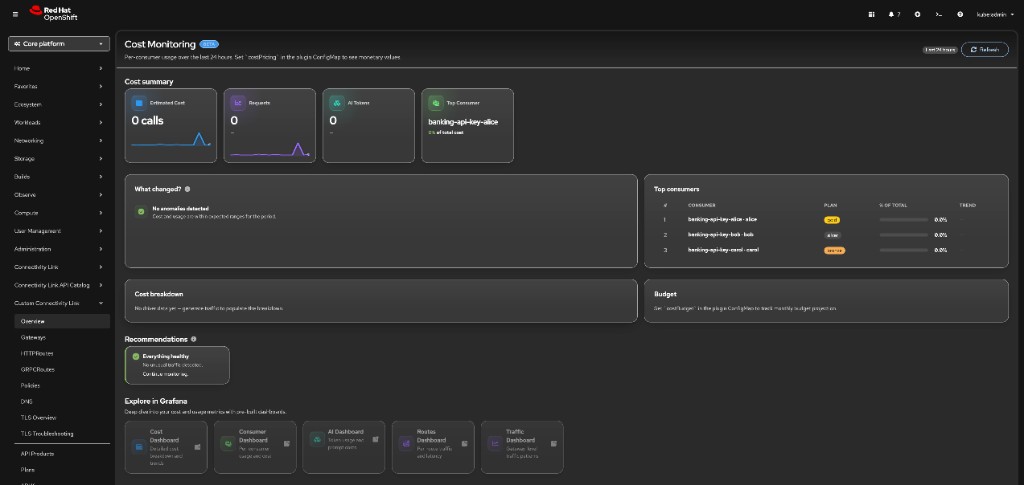Image resolution: width=1024 pixels, height=485 pixels.
Task: Click the Estimated Cost sparkline chart
Action: (x=171, y=139)
